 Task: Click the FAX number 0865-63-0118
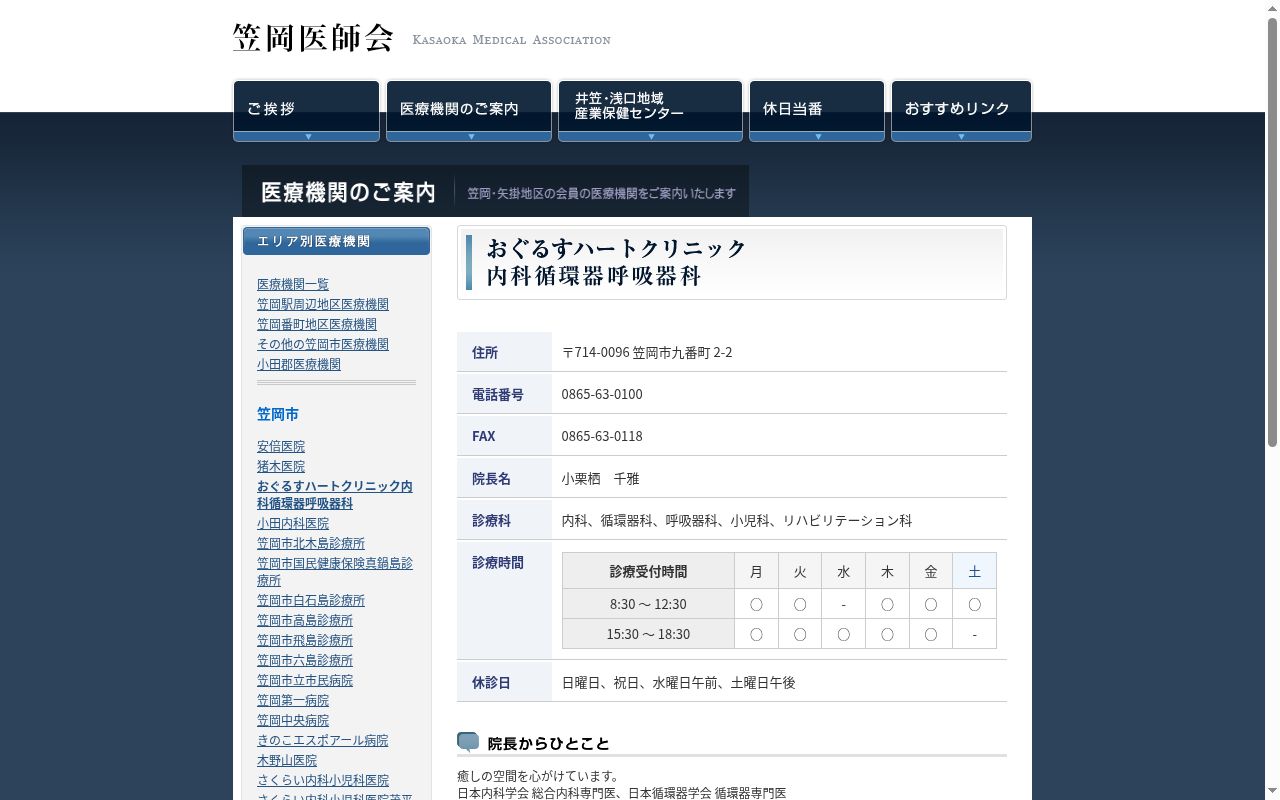pyautogui.click(x=602, y=436)
